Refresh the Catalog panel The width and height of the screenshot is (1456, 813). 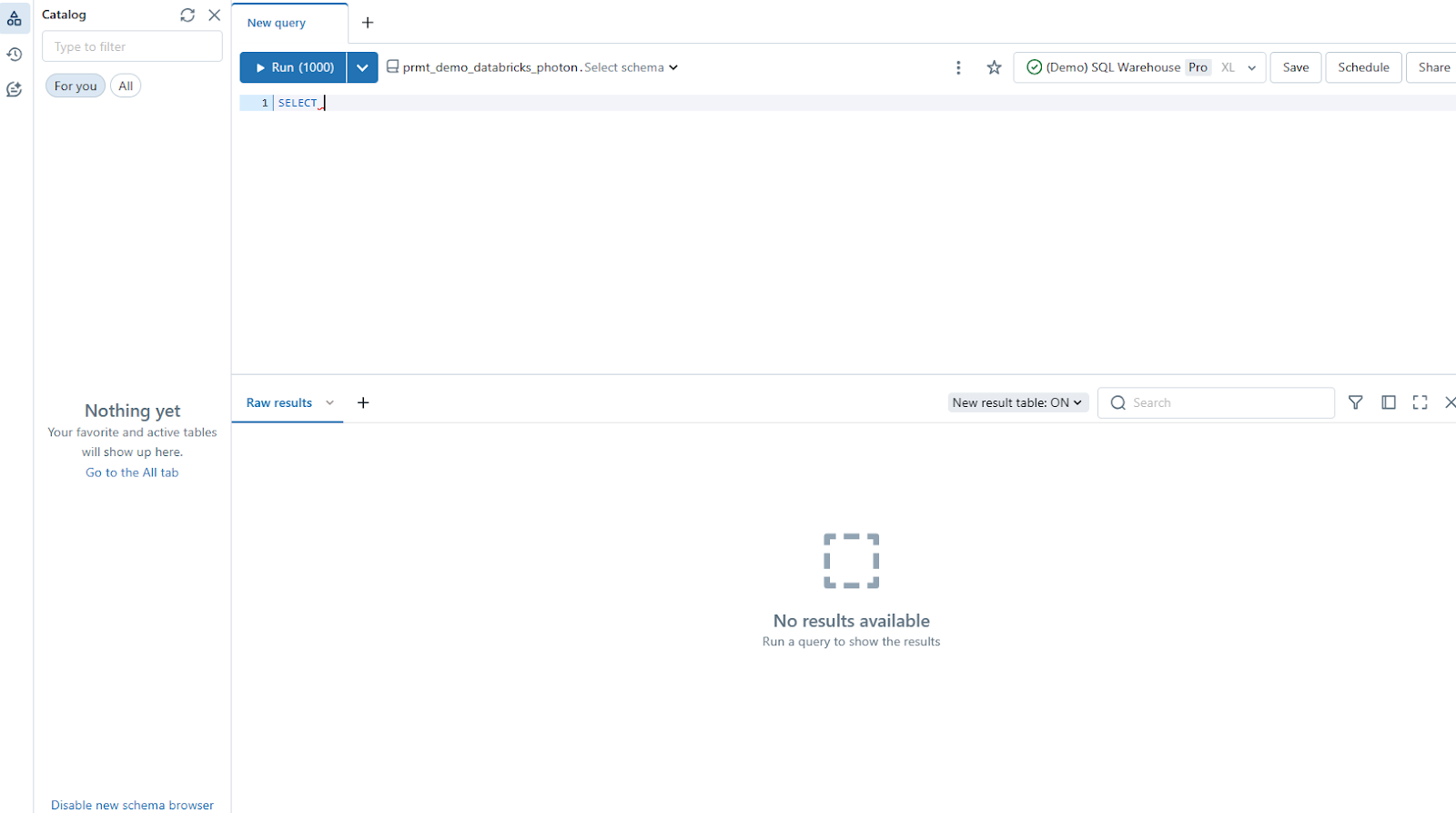[187, 15]
